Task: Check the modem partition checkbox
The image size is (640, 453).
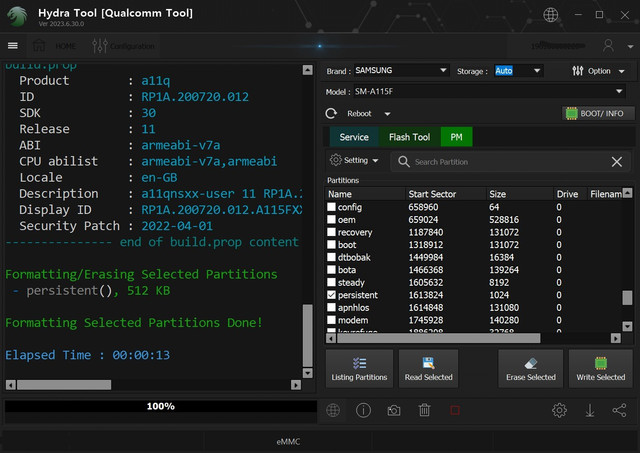Action: pyautogui.click(x=331, y=320)
